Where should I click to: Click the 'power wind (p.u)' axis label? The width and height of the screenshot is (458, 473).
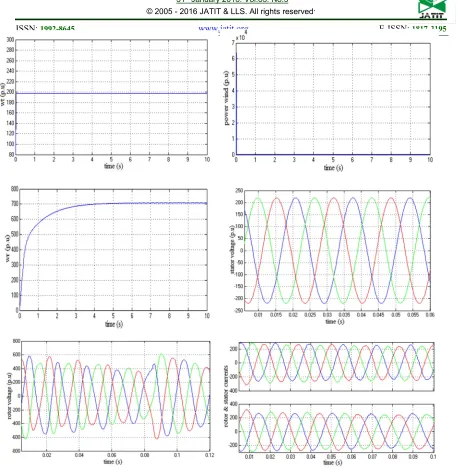click(227, 98)
